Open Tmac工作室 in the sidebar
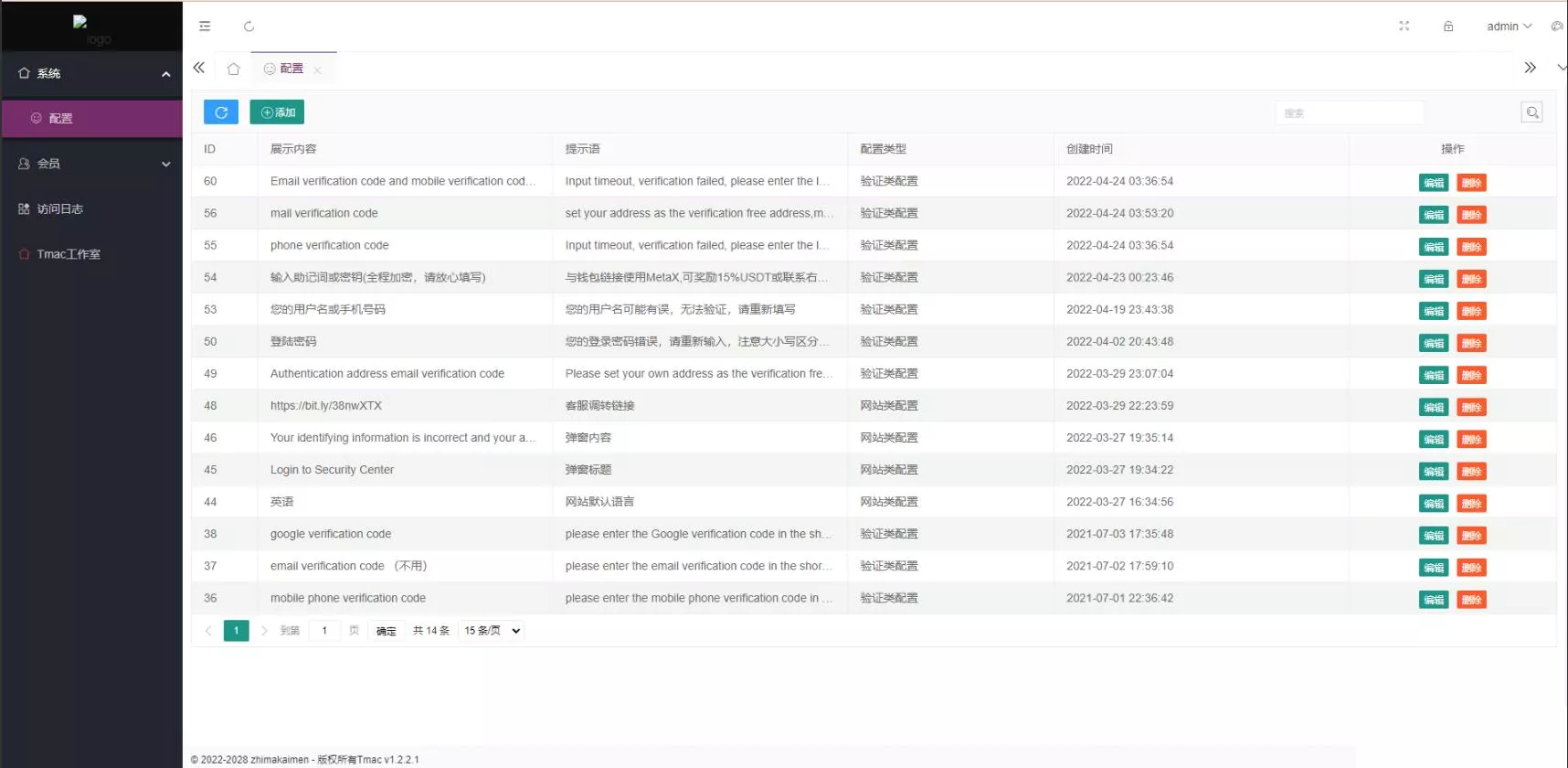The height and width of the screenshot is (768, 1568). point(69,254)
